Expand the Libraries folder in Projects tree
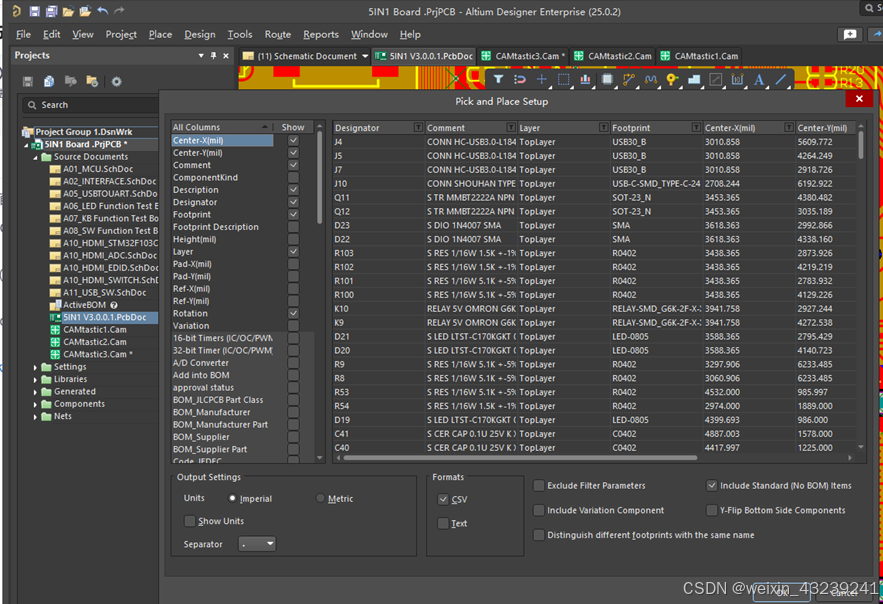 tap(35, 379)
